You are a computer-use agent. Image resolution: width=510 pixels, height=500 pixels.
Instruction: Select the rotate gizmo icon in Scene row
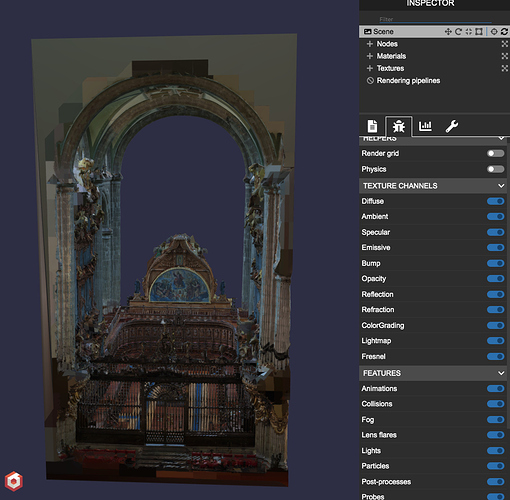(x=458, y=31)
